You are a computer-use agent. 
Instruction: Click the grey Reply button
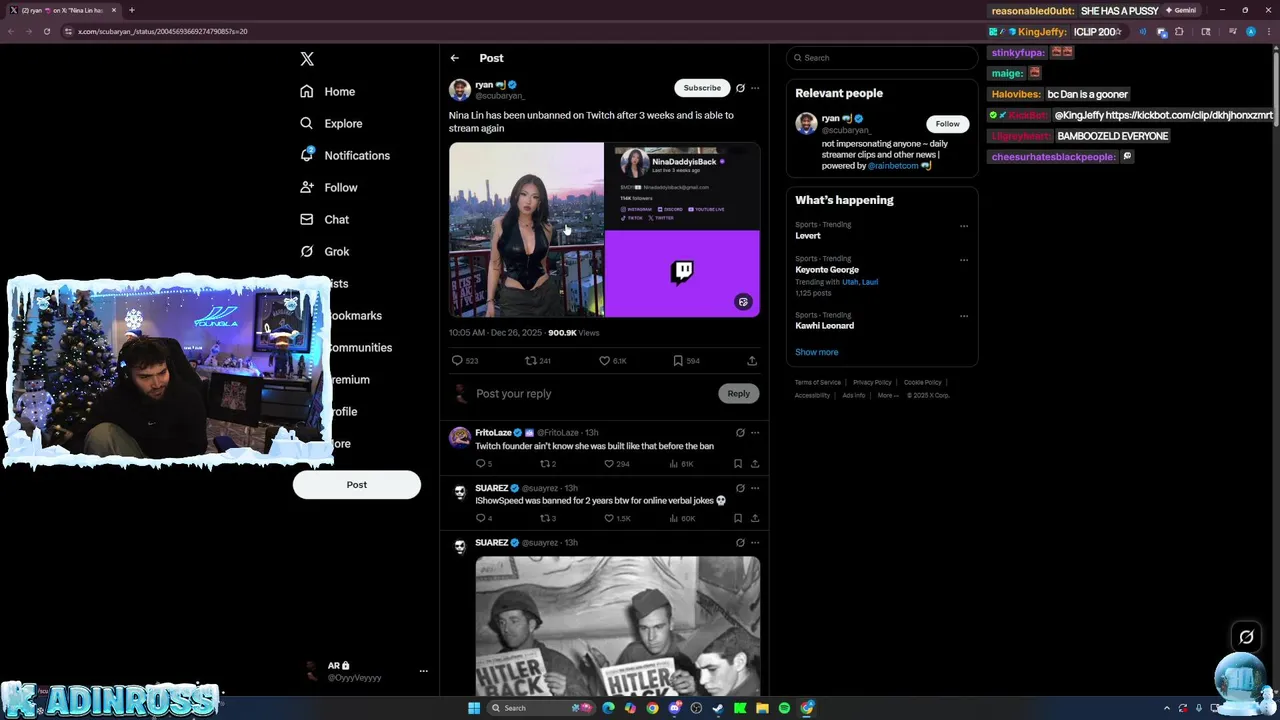738,394
